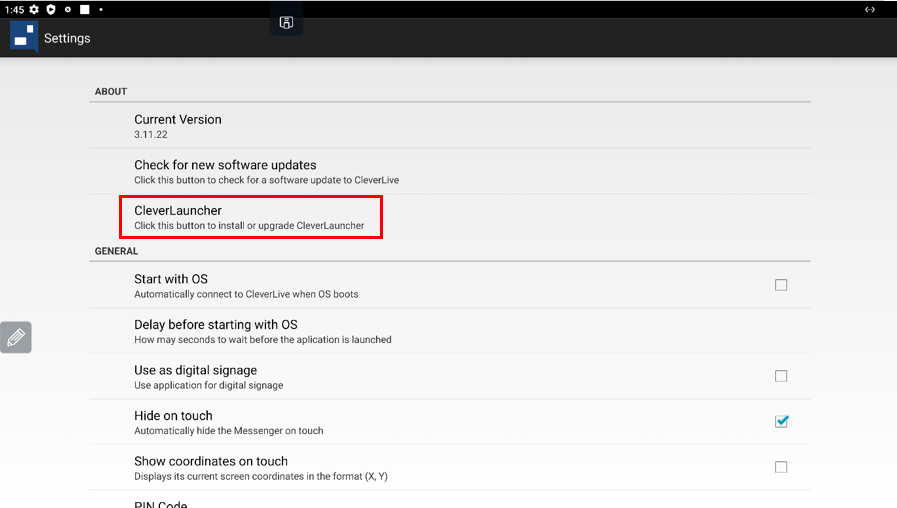
Task: Click the Settings title in header
Action: tap(67, 38)
